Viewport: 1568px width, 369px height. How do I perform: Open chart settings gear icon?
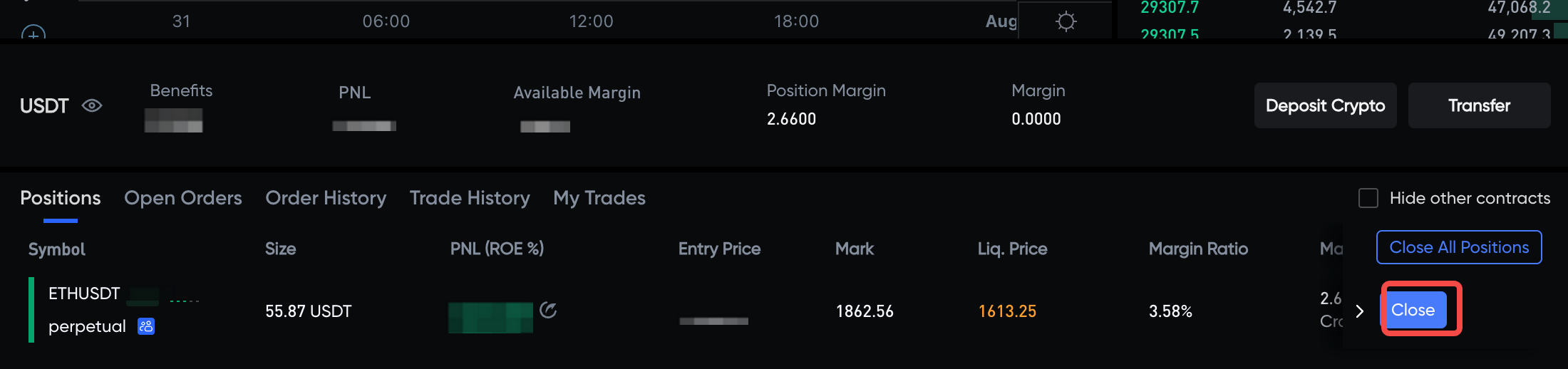coord(1066,21)
